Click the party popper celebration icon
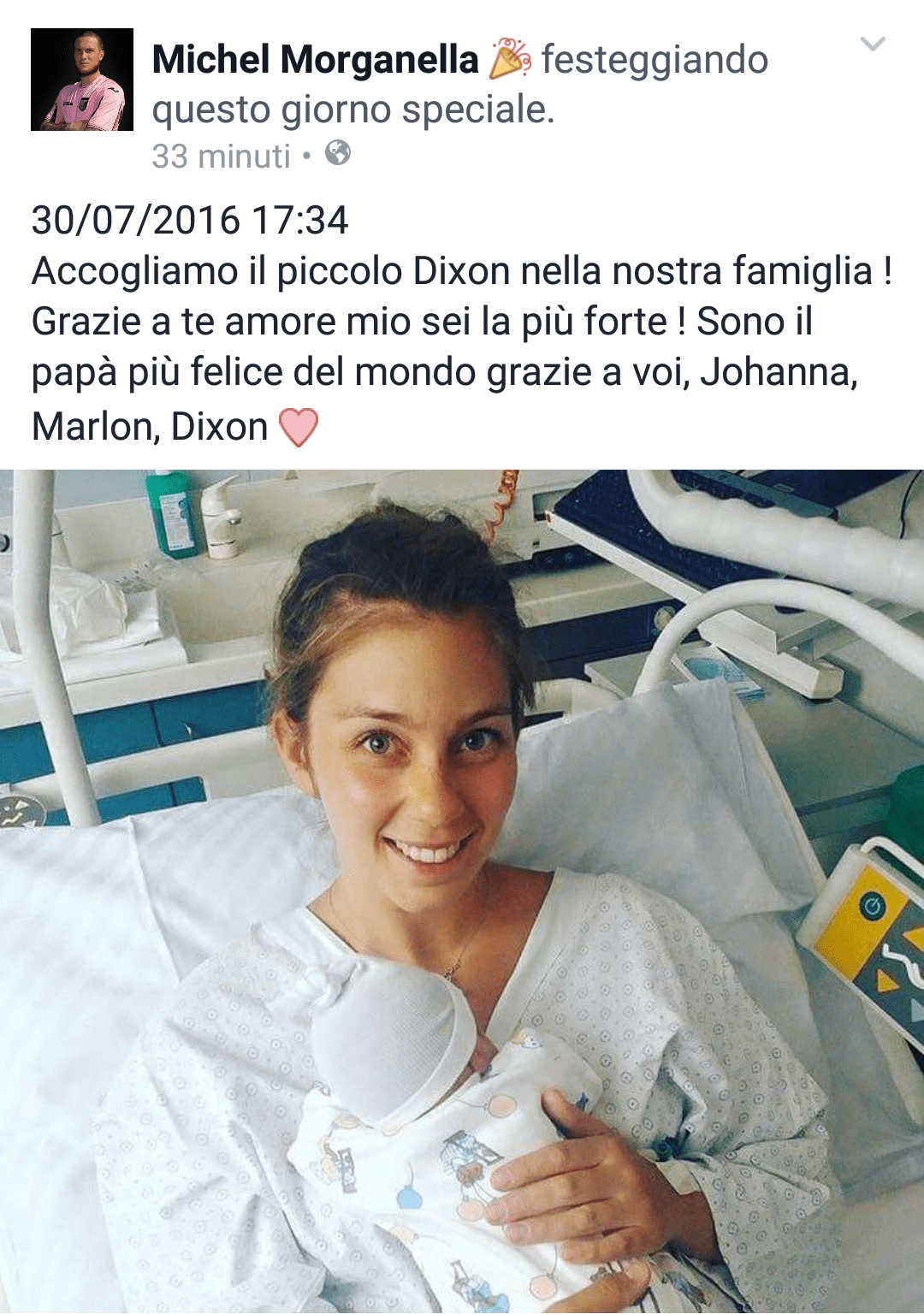Screen dimensions: 924x1314 pyautogui.click(x=510, y=58)
